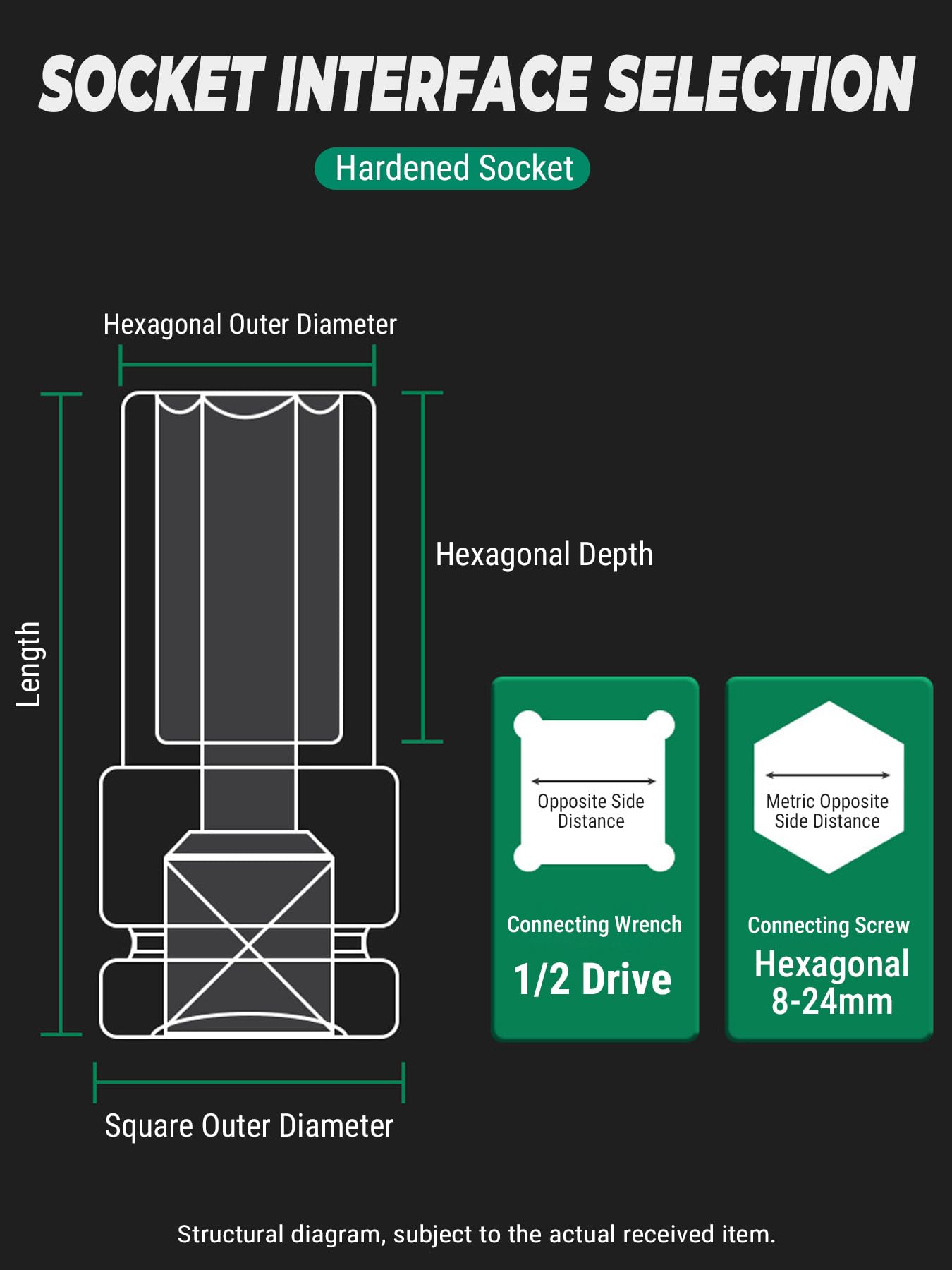Click the "Structural diagram, subject to..." disclaimer
Image resolution: width=952 pixels, height=1270 pixels.
[x=476, y=1235]
